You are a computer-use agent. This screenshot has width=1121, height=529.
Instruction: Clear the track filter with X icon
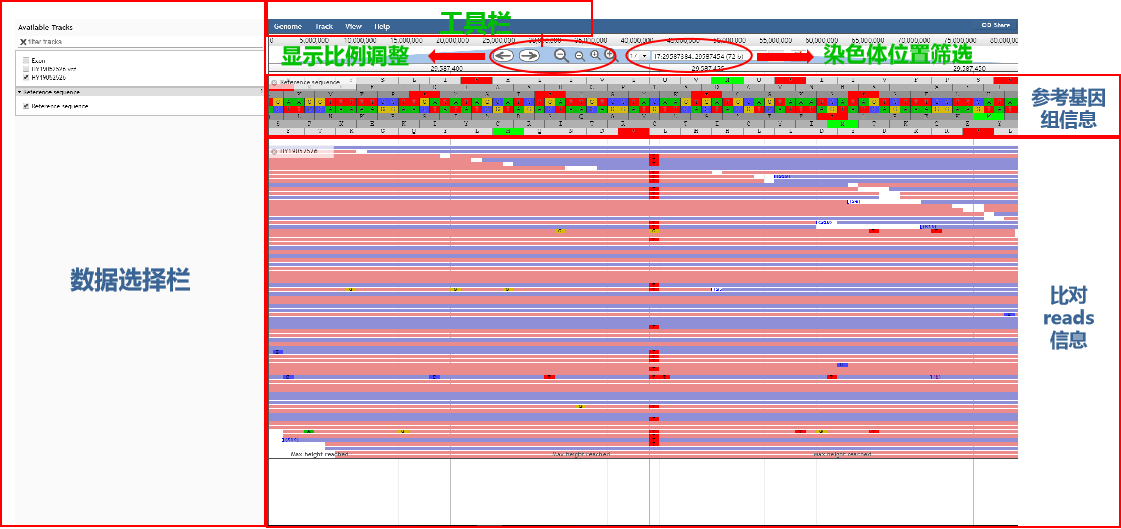click(x=23, y=41)
